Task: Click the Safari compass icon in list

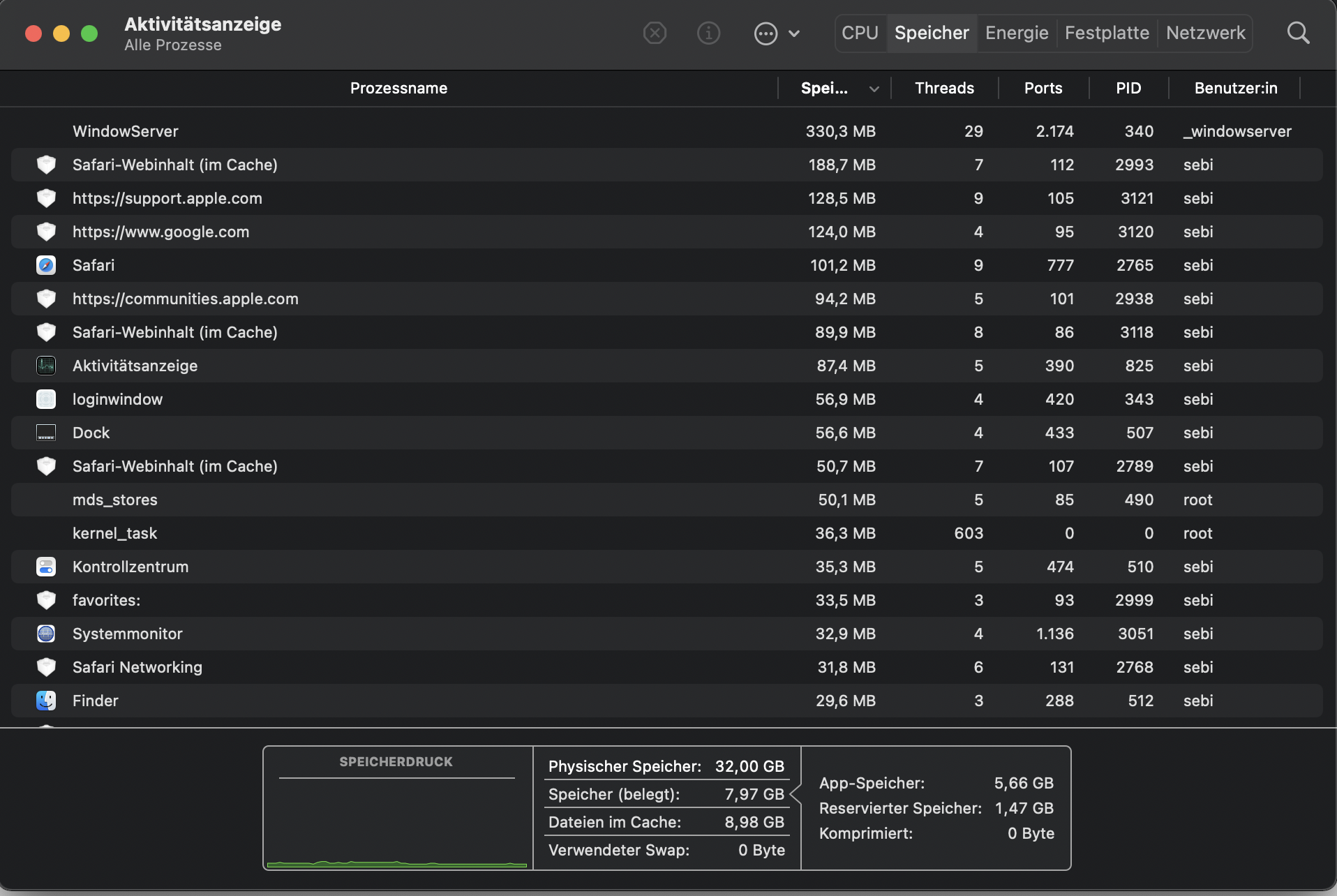Action: [x=46, y=265]
